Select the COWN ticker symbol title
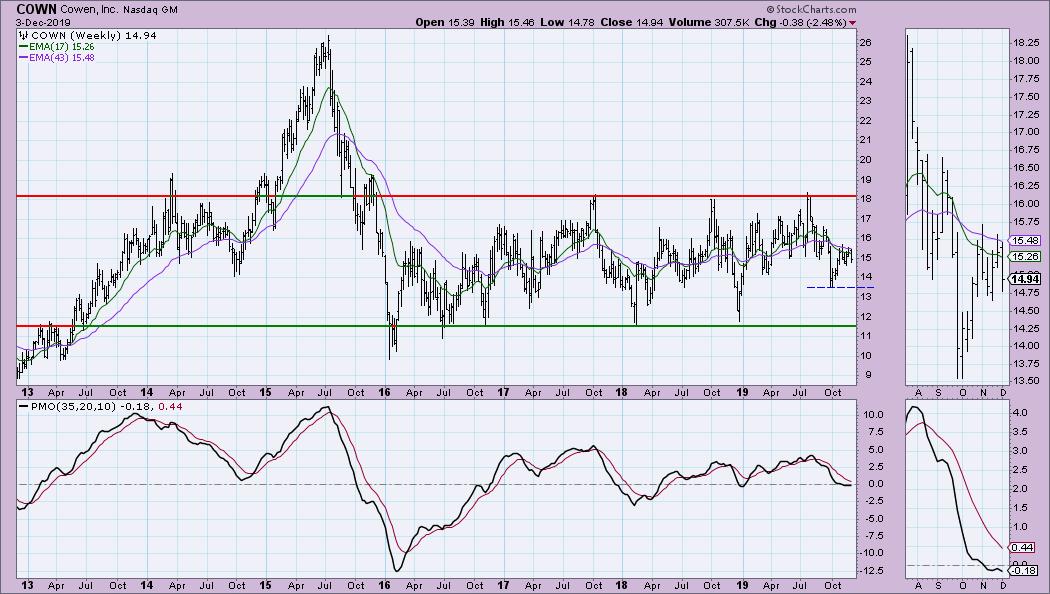The width and height of the screenshot is (1050, 594). point(36,9)
